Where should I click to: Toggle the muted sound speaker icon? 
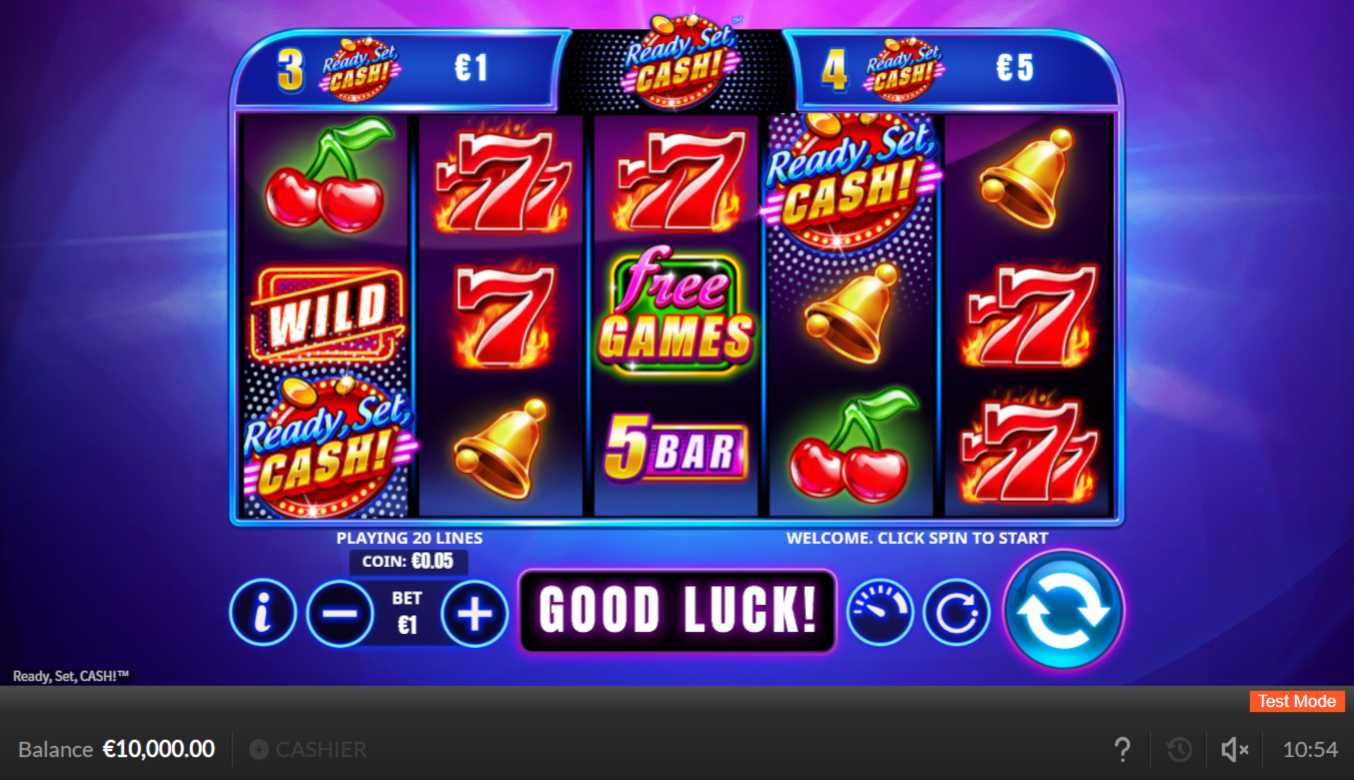(1234, 749)
